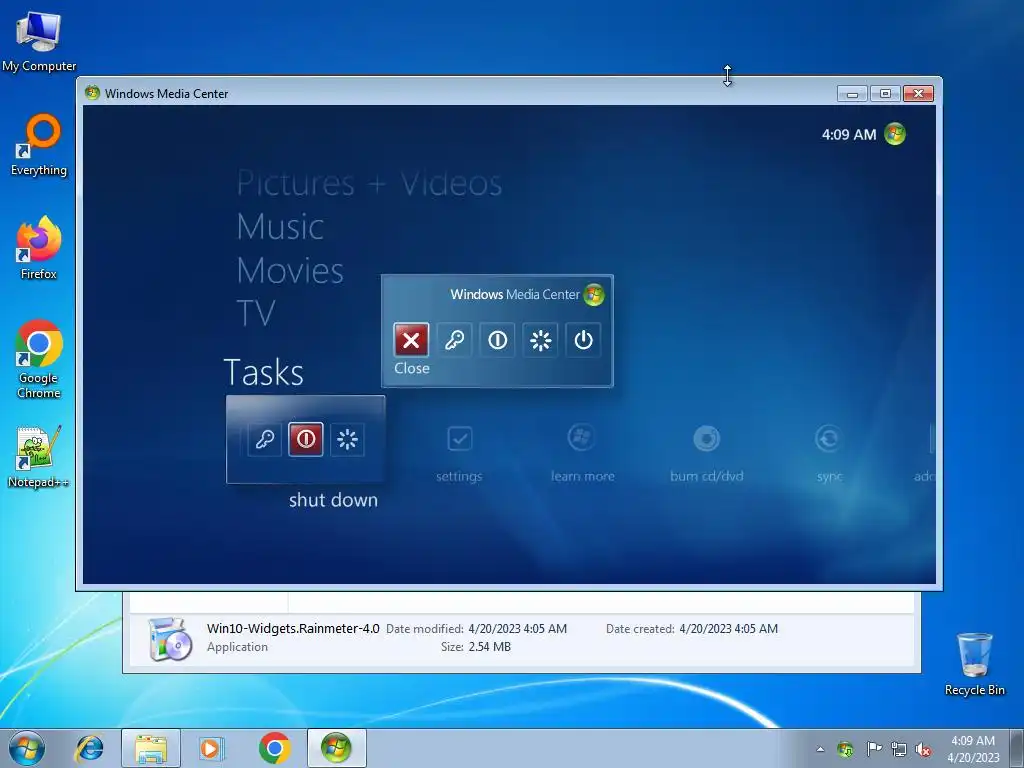Click the Windows Media Center title-bar icon
The height and width of the screenshot is (768, 1024).
coord(92,93)
